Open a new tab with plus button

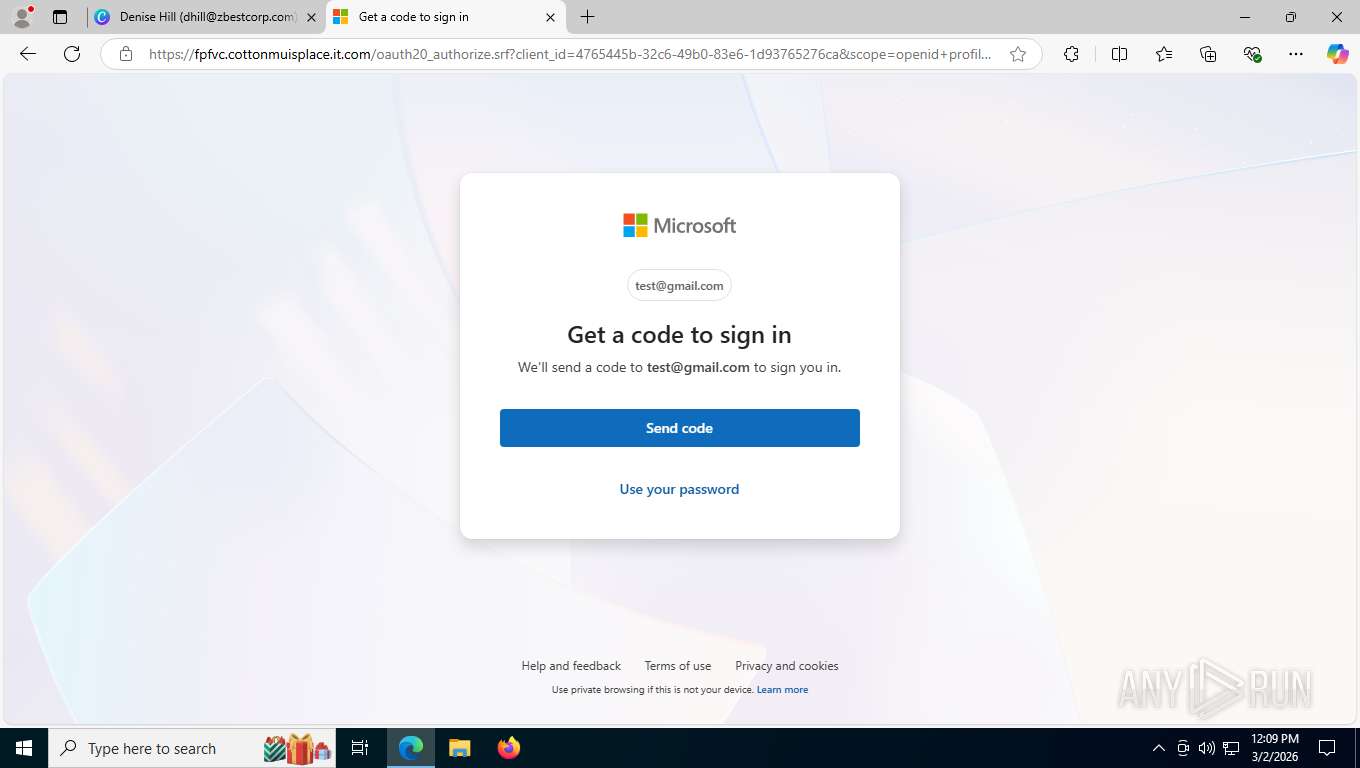tap(588, 17)
